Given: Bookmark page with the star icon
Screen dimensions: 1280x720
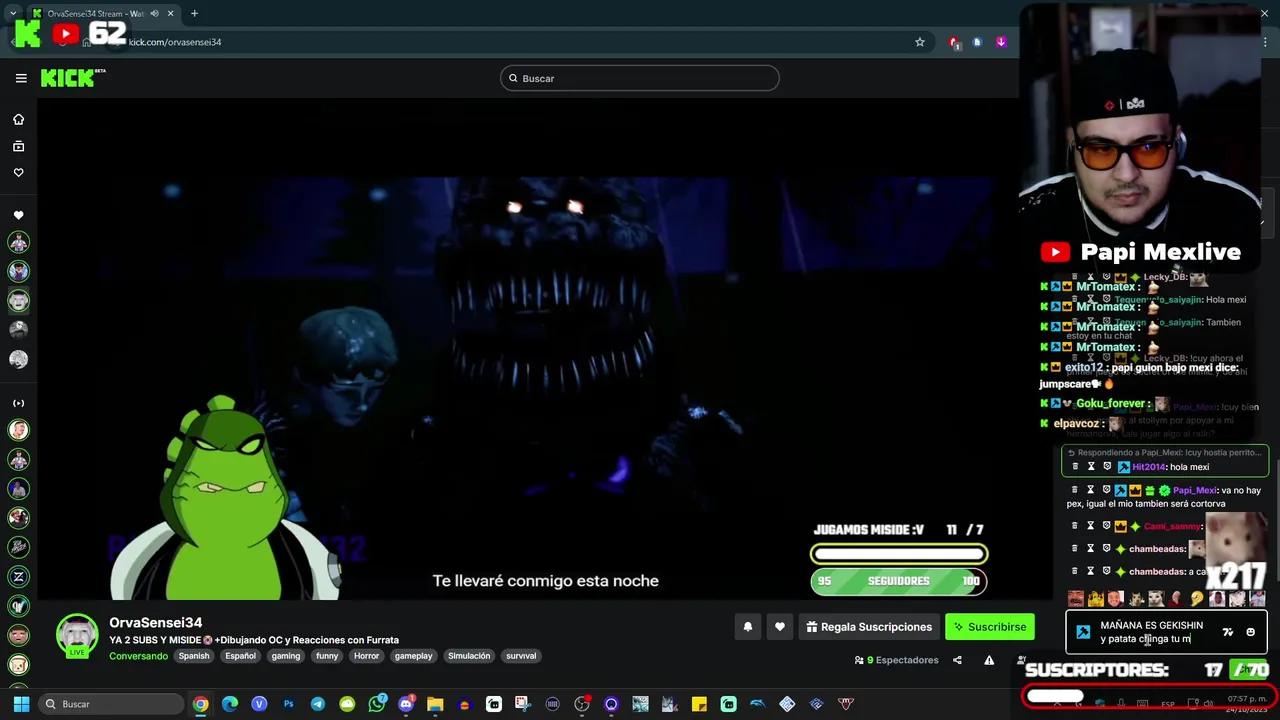Looking at the screenshot, I should pyautogui.click(x=919, y=42).
